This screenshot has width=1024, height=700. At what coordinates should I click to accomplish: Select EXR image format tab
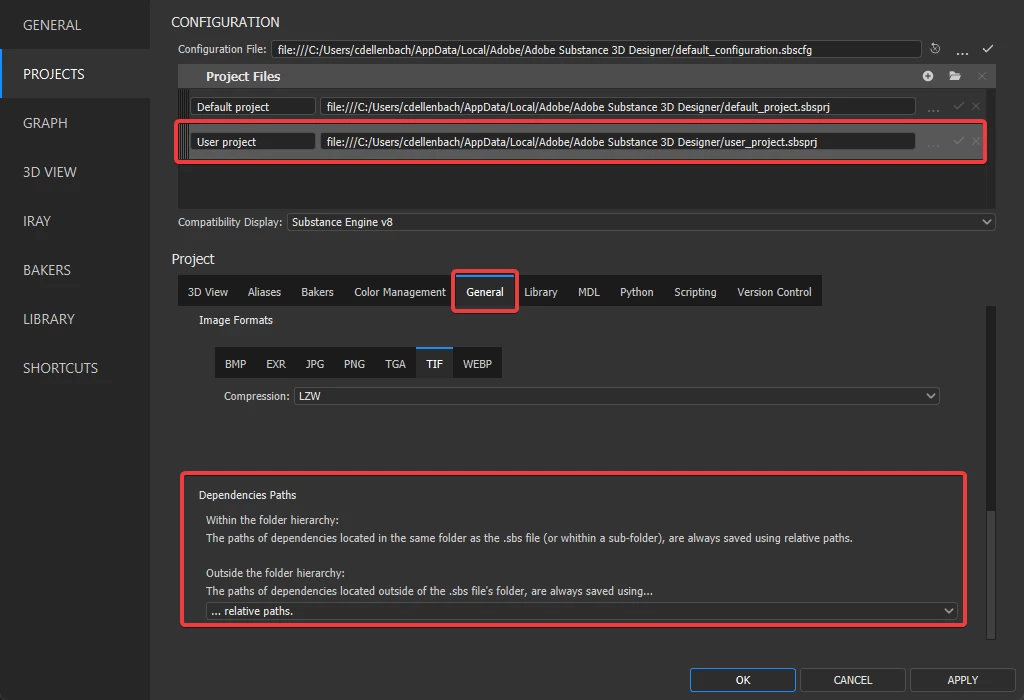[276, 364]
